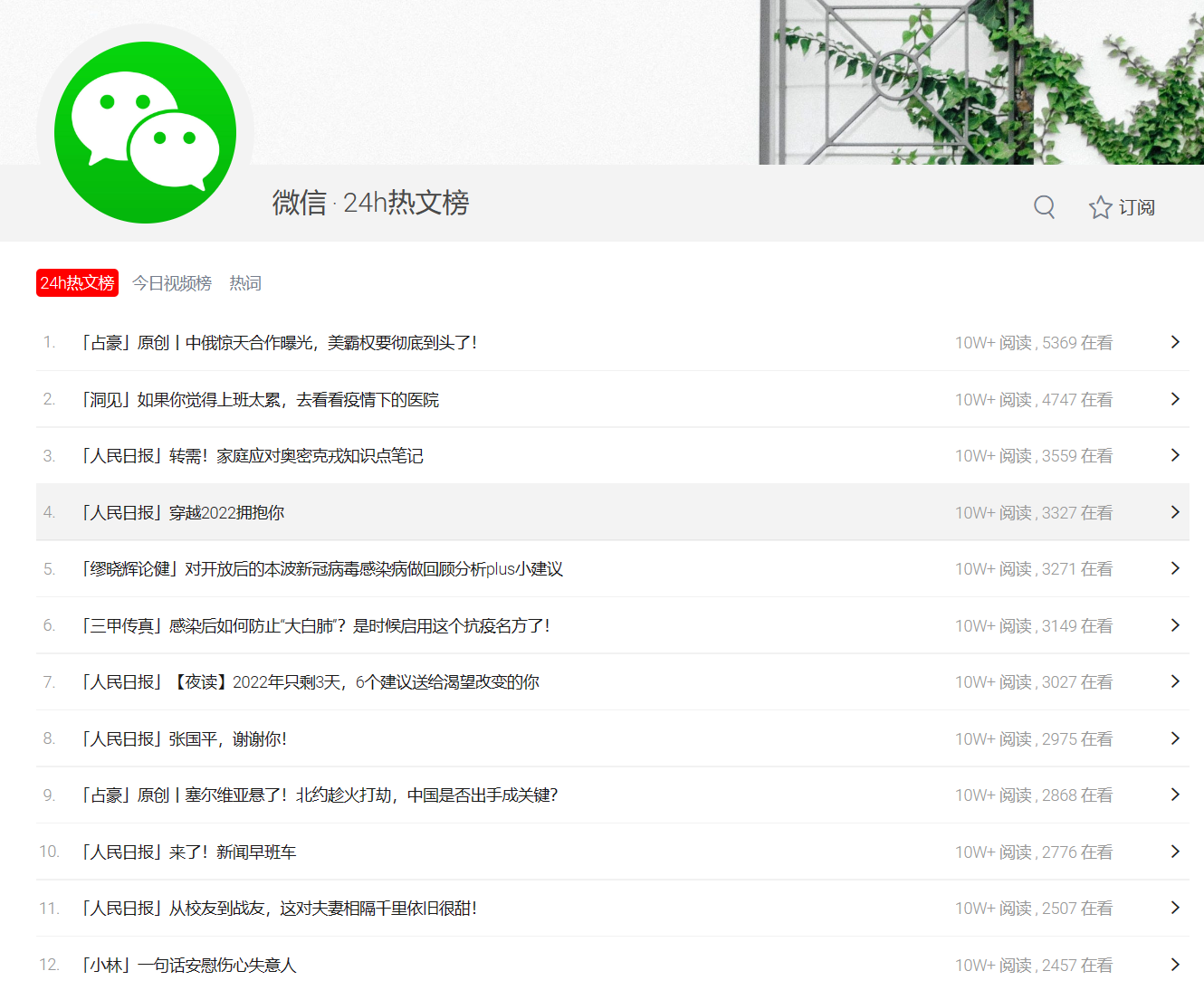Click stats text 10W+ 阅读, 4747 在看
The height and width of the screenshot is (990, 1204).
click(x=1034, y=400)
